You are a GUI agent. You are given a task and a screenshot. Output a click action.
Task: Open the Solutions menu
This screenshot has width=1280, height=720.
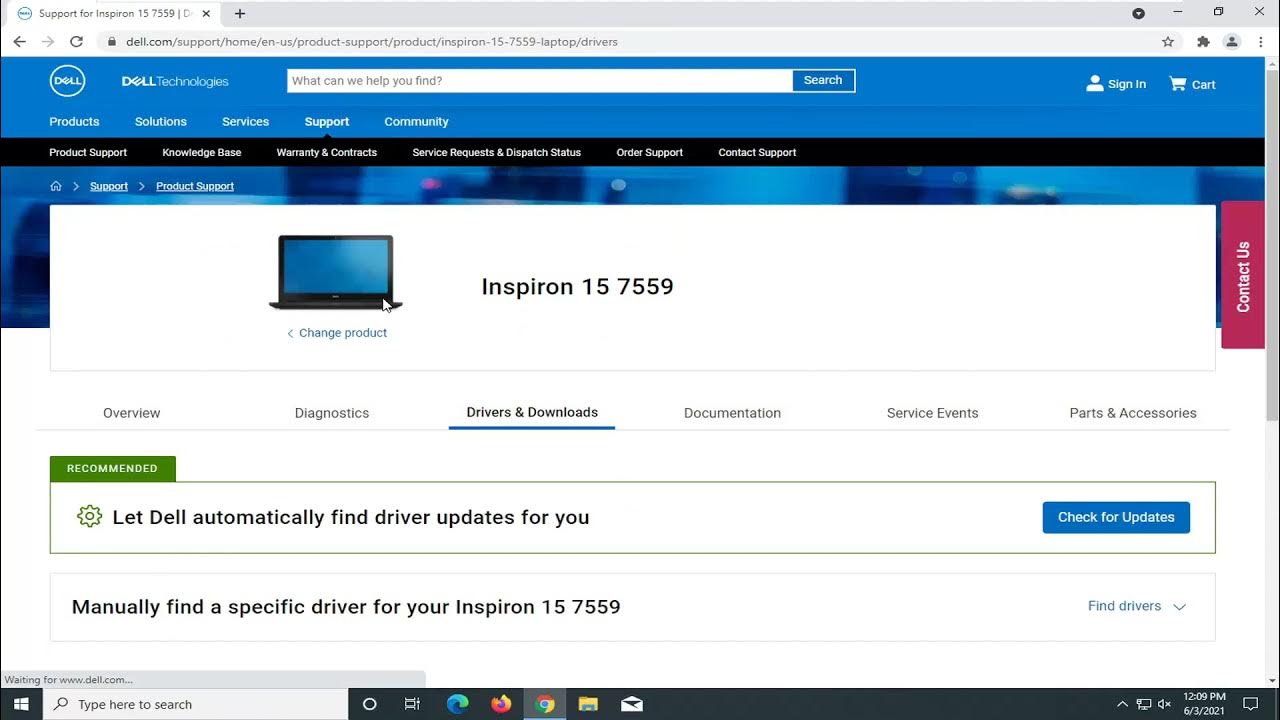tap(161, 122)
